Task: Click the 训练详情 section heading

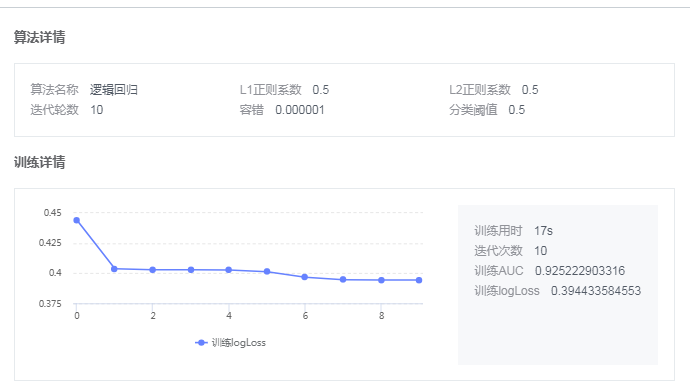Action: pos(40,162)
